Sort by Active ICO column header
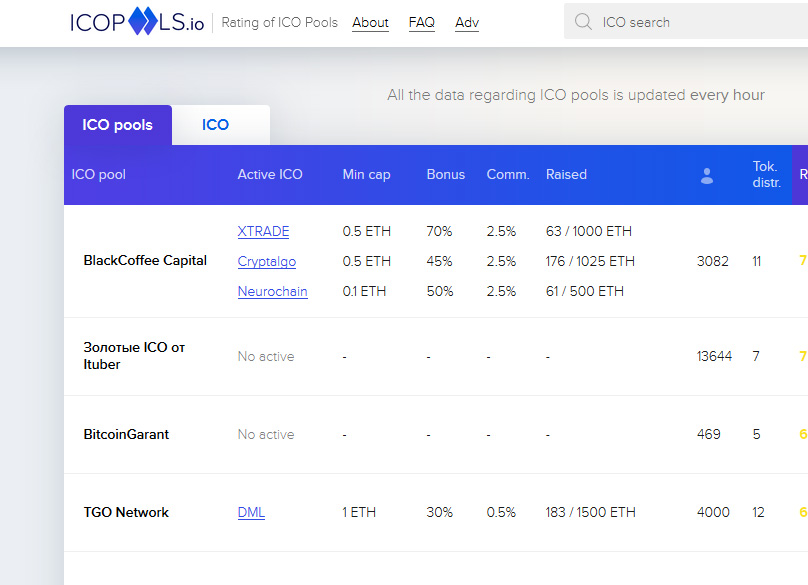This screenshot has width=808, height=585. point(270,175)
